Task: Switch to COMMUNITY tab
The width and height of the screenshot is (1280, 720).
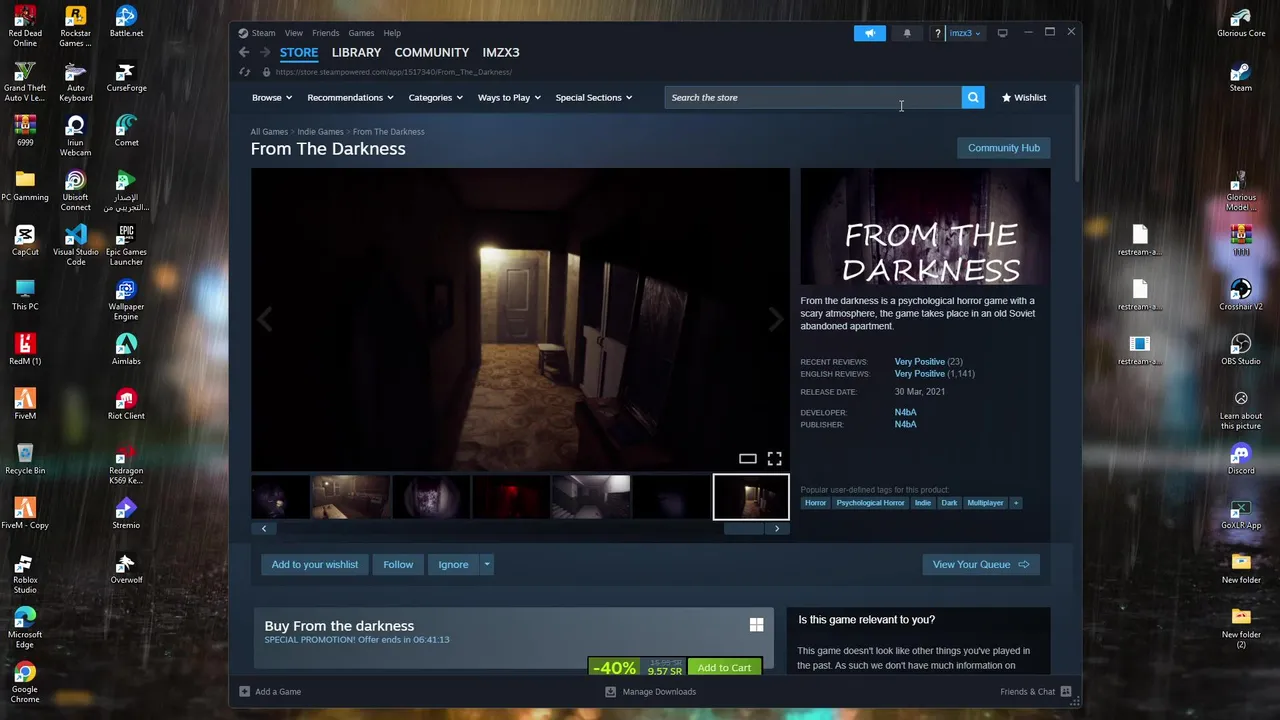Action: click(x=431, y=52)
